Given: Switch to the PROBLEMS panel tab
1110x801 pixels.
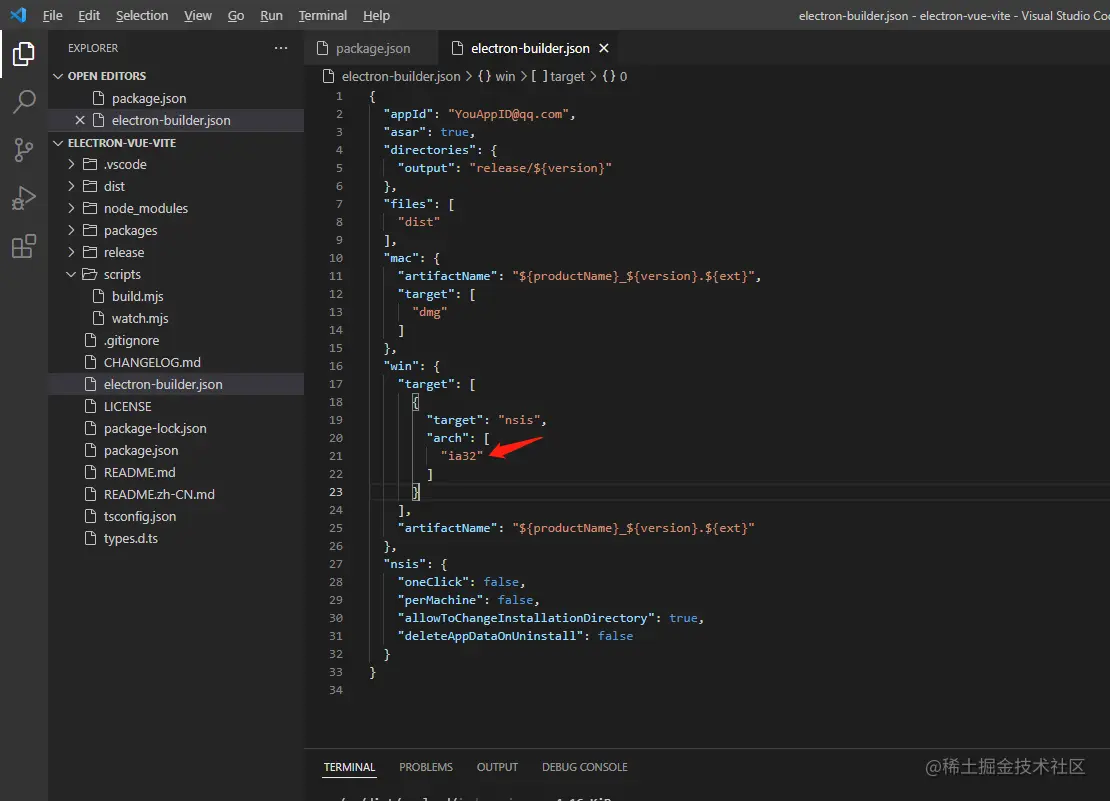Looking at the screenshot, I should tap(425, 767).
